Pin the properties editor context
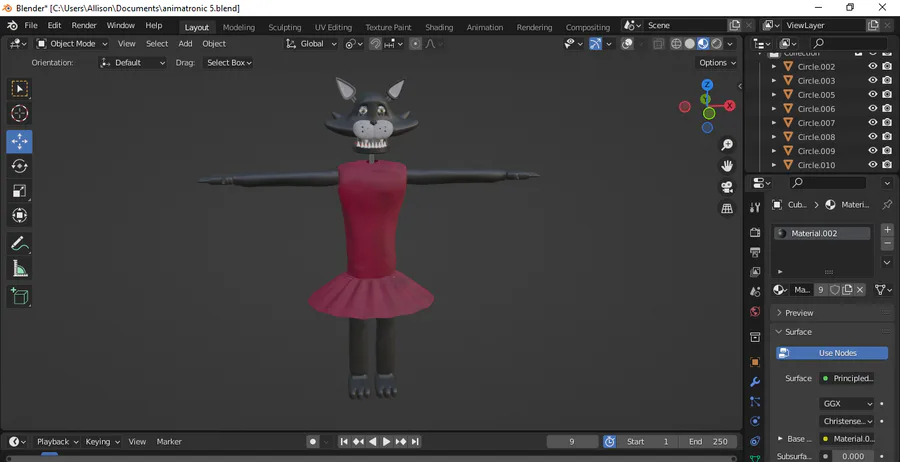 (887, 204)
